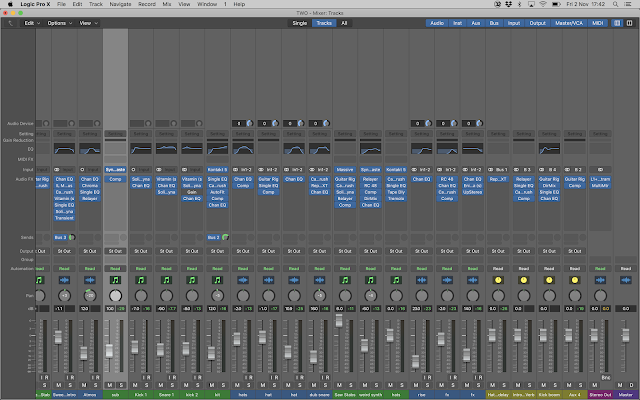This screenshot has height=400, width=640.
Task: Enable record on the dub snare strip
Action: [x=326, y=378]
